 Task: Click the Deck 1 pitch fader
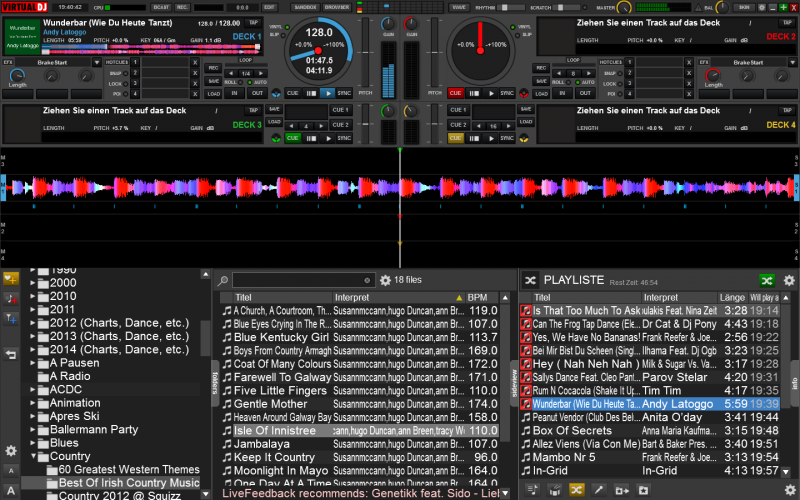(365, 53)
